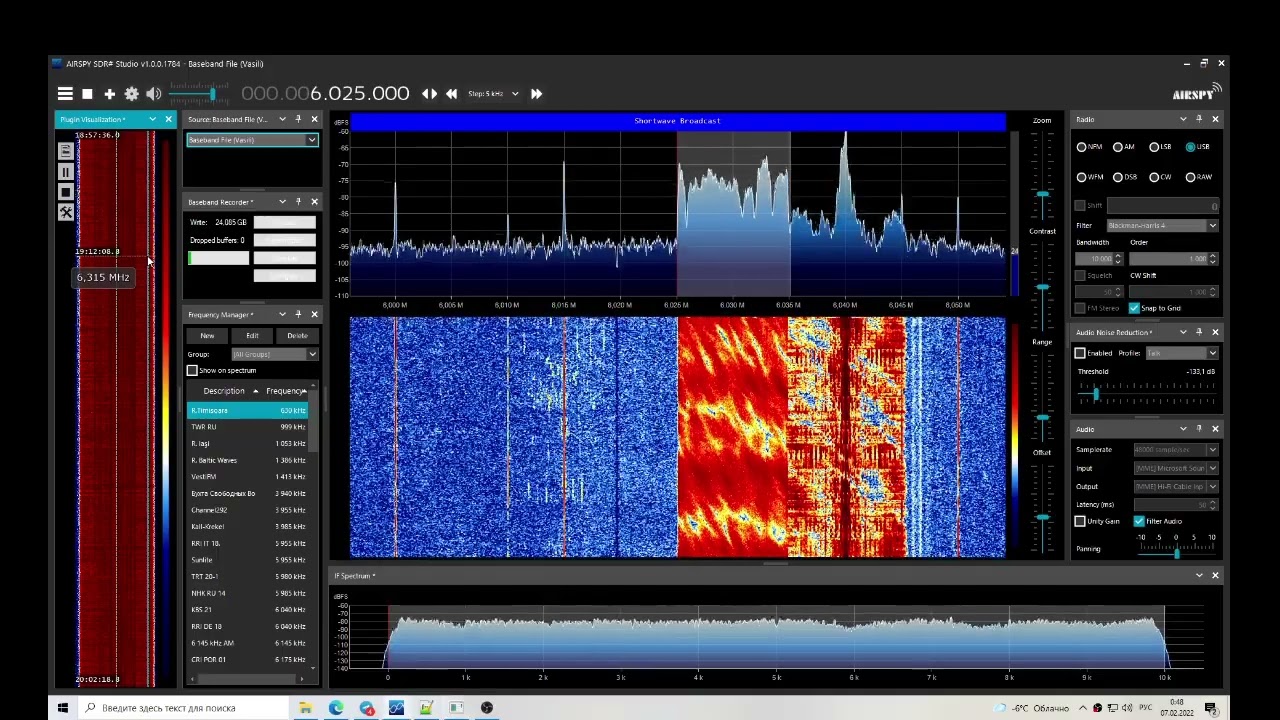Open the audio Input device dropdown
The image size is (1280, 720).
(1175, 468)
